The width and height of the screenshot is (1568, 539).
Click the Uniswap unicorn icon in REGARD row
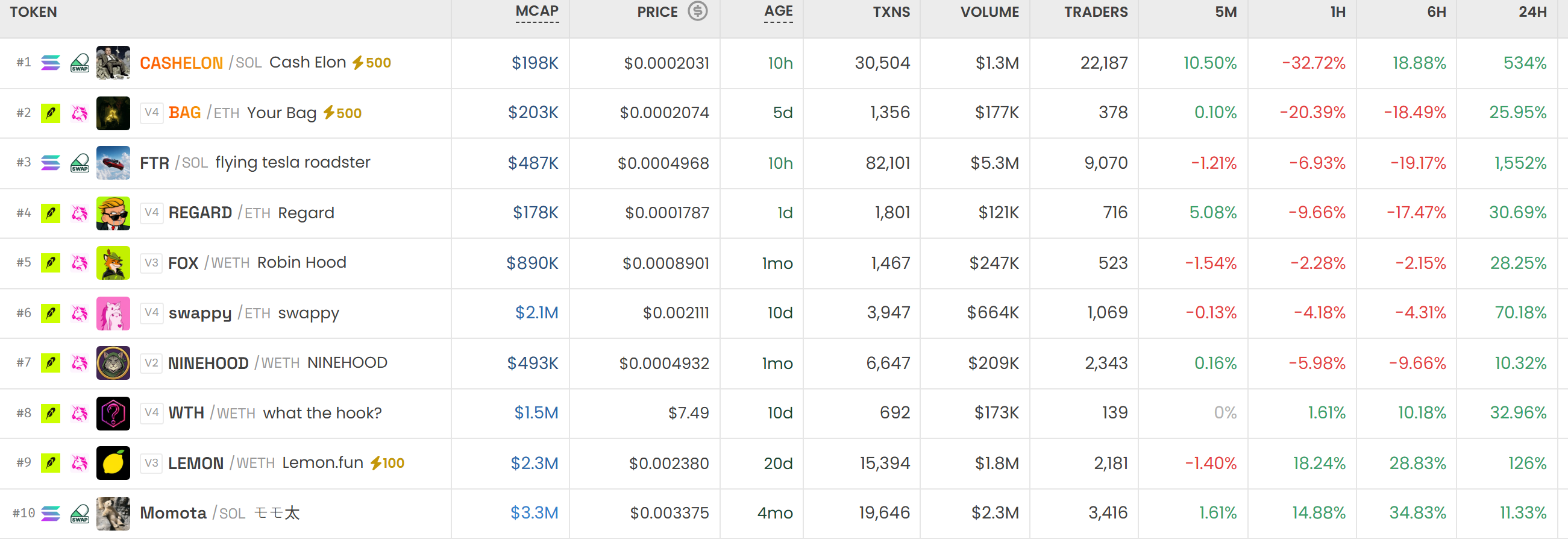[80, 213]
